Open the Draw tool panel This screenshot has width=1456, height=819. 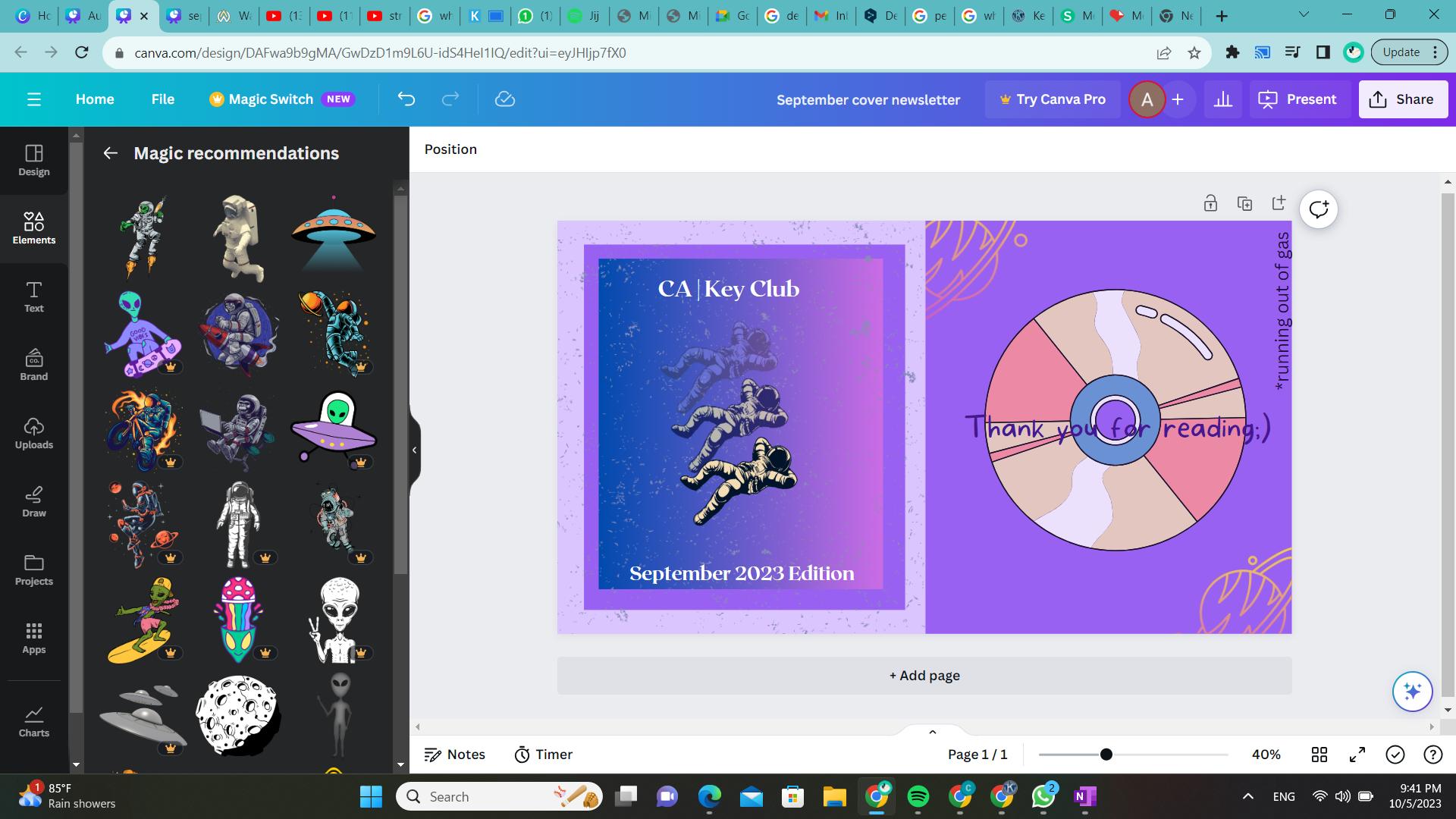(x=34, y=501)
